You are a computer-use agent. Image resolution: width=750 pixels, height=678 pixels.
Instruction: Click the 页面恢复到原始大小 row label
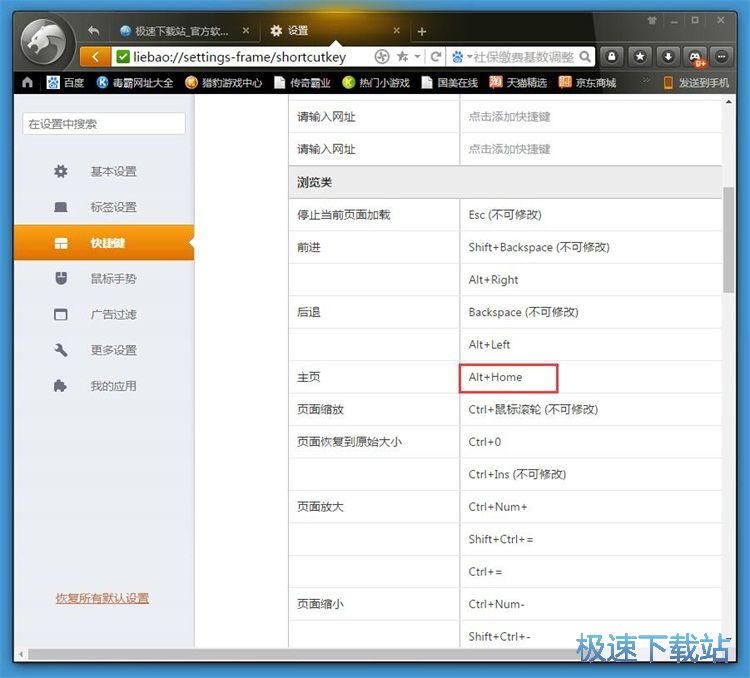coord(349,442)
